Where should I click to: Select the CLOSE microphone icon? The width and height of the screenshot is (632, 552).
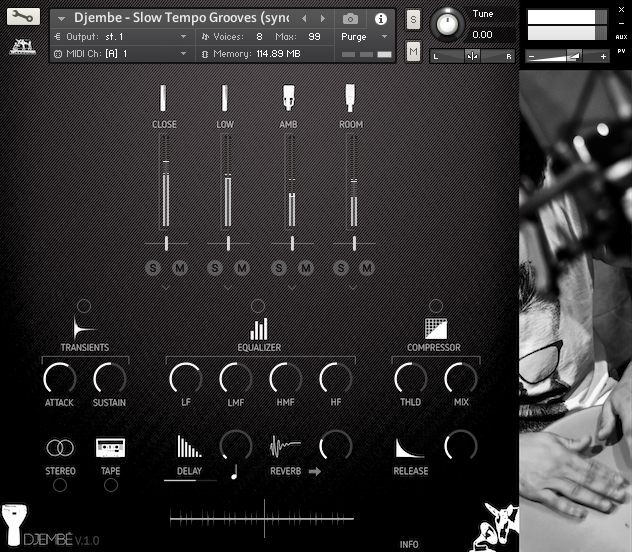click(x=163, y=98)
